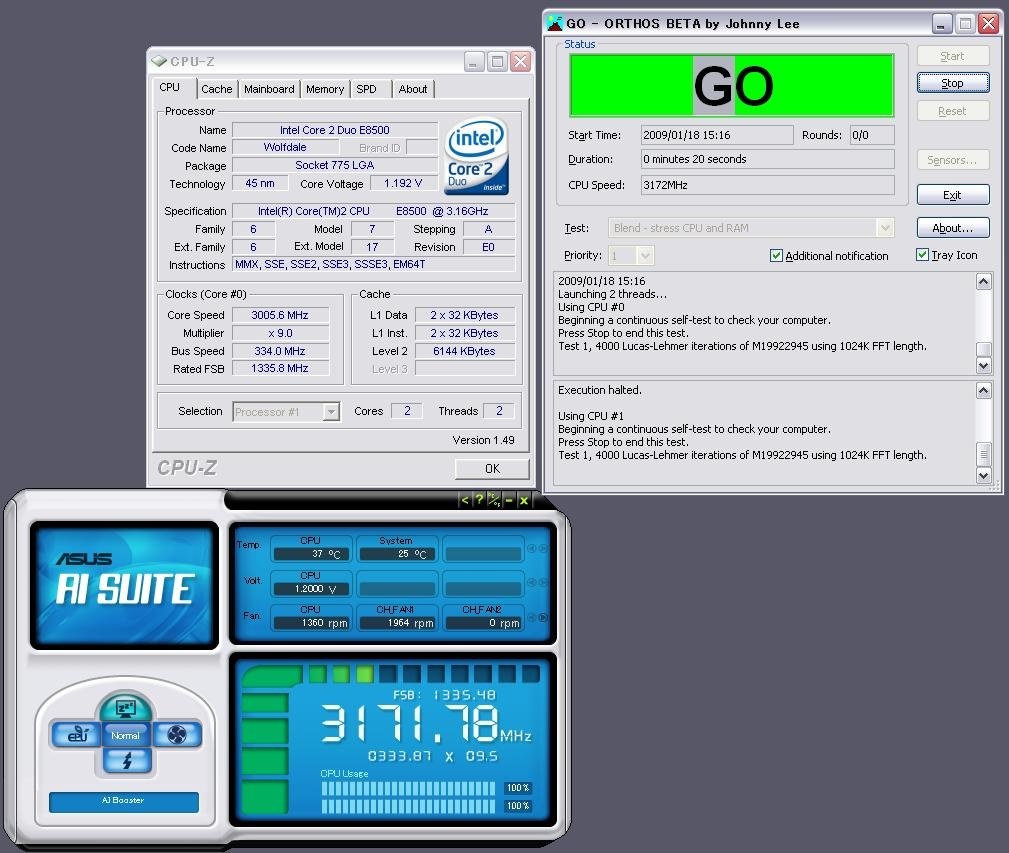The height and width of the screenshot is (853, 1009).
Task: Toggle Additional notification checkbox
Action: pos(776,255)
